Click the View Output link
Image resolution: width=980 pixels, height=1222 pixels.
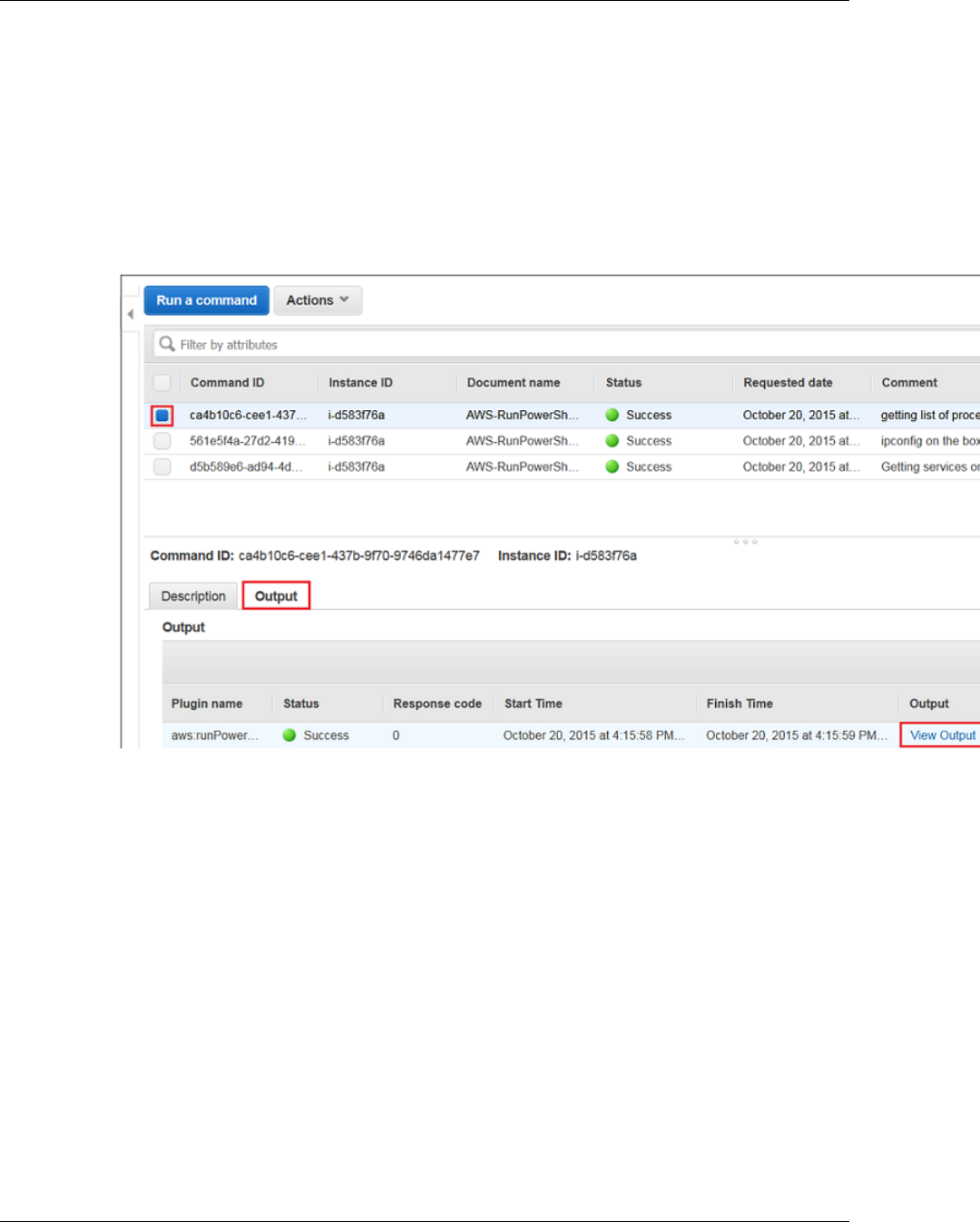tap(943, 736)
